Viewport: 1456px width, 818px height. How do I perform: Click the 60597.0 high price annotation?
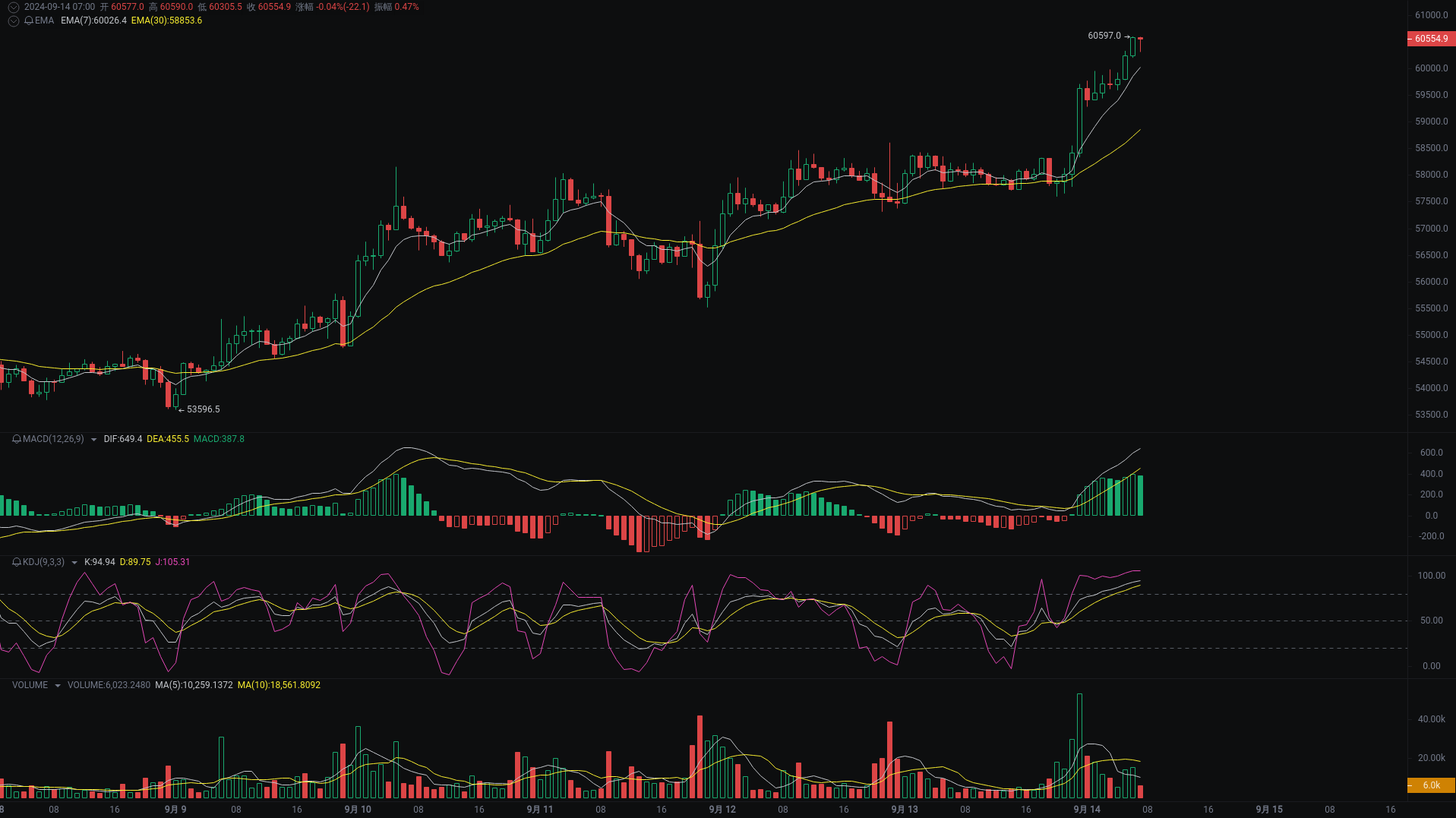point(1103,35)
